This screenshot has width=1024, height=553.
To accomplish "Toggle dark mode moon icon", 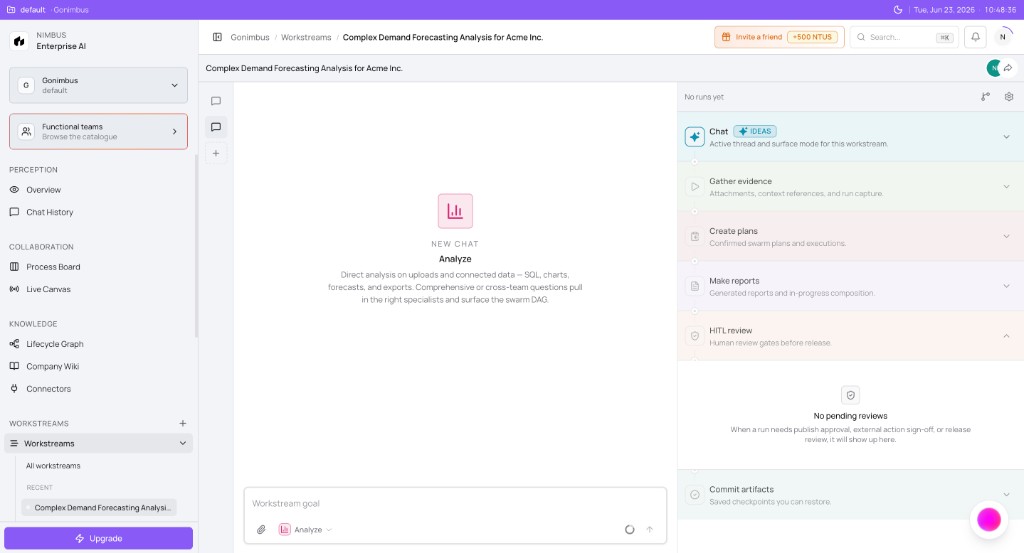I will click(x=897, y=10).
